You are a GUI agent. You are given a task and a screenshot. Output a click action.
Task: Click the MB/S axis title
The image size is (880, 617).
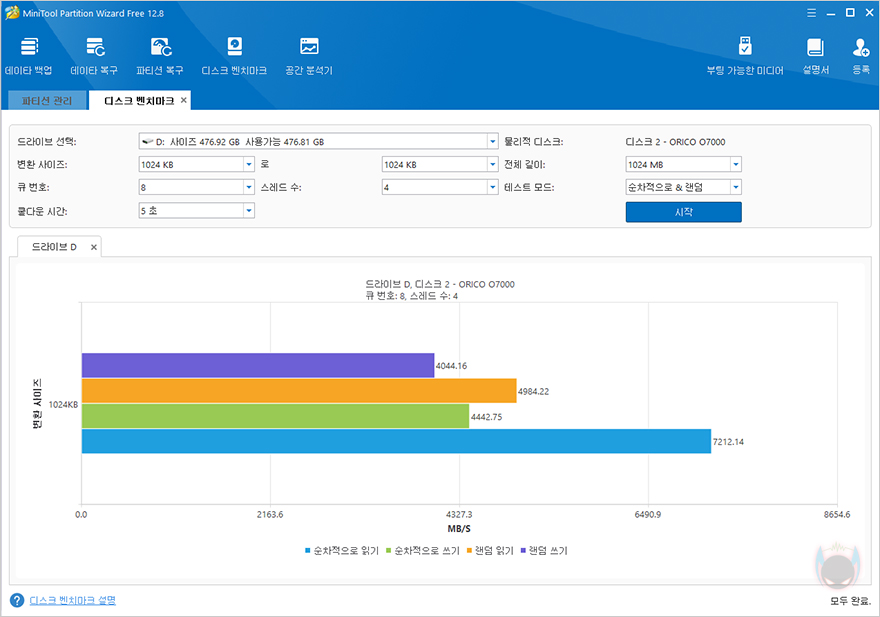[x=459, y=529]
